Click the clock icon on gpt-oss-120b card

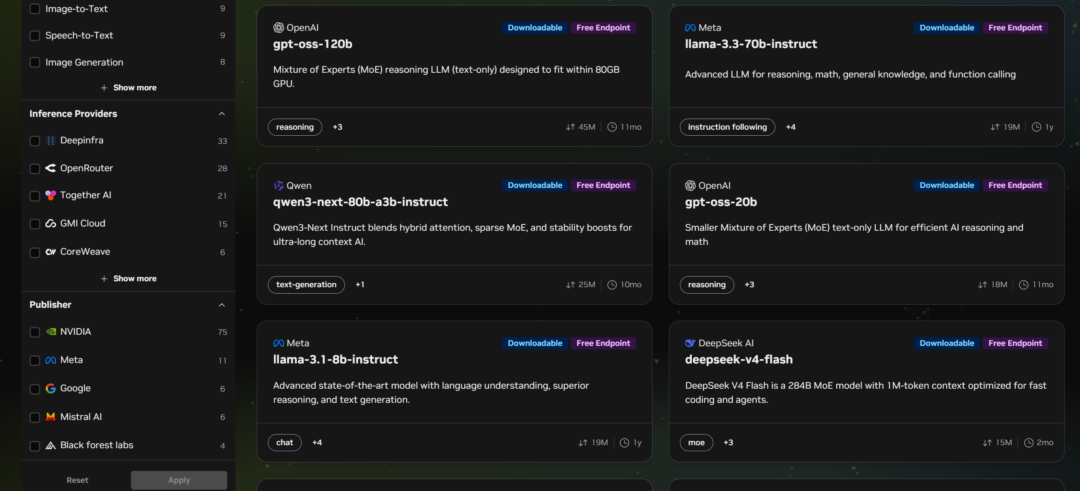pos(612,127)
